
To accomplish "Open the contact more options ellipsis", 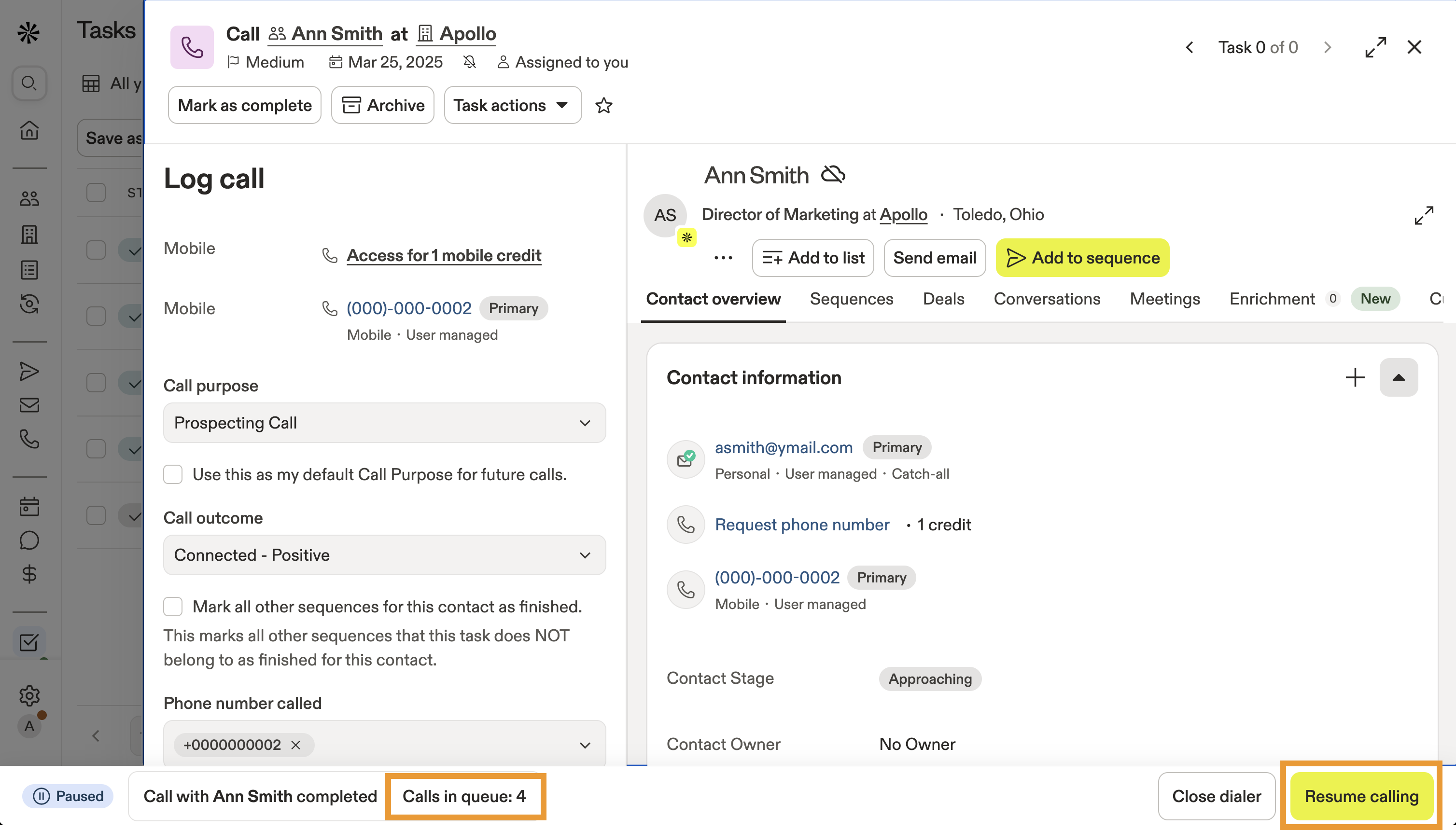I will [723, 258].
